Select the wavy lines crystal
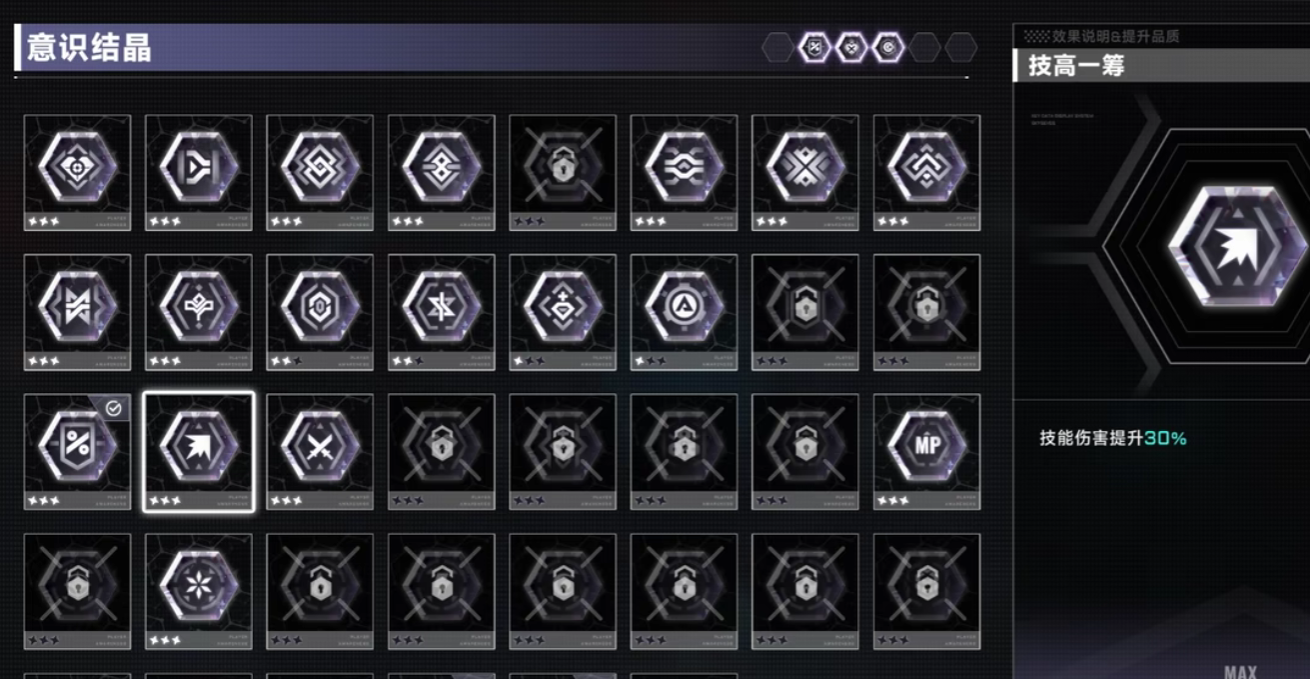1310x679 pixels. 684,172
